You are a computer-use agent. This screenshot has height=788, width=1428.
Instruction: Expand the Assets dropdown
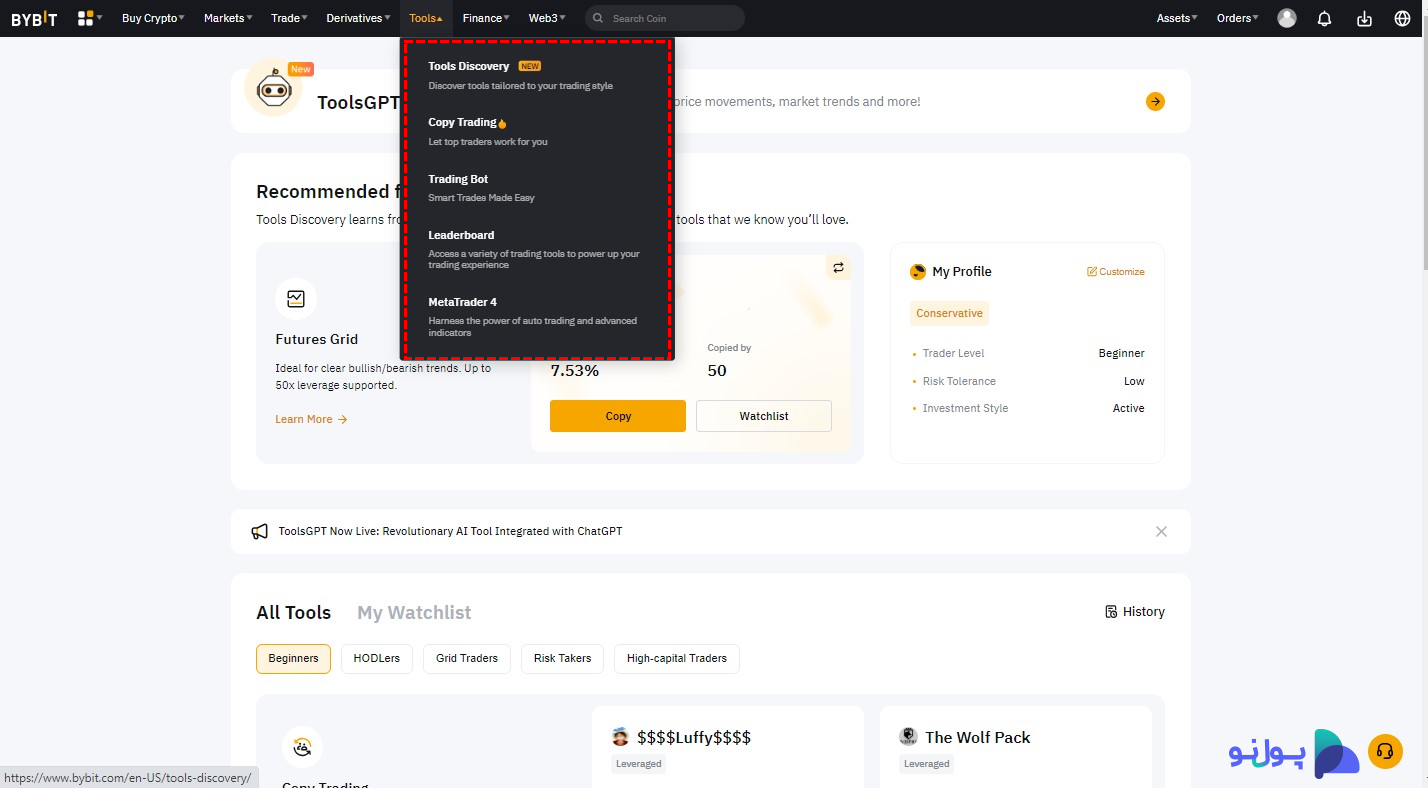1177,18
